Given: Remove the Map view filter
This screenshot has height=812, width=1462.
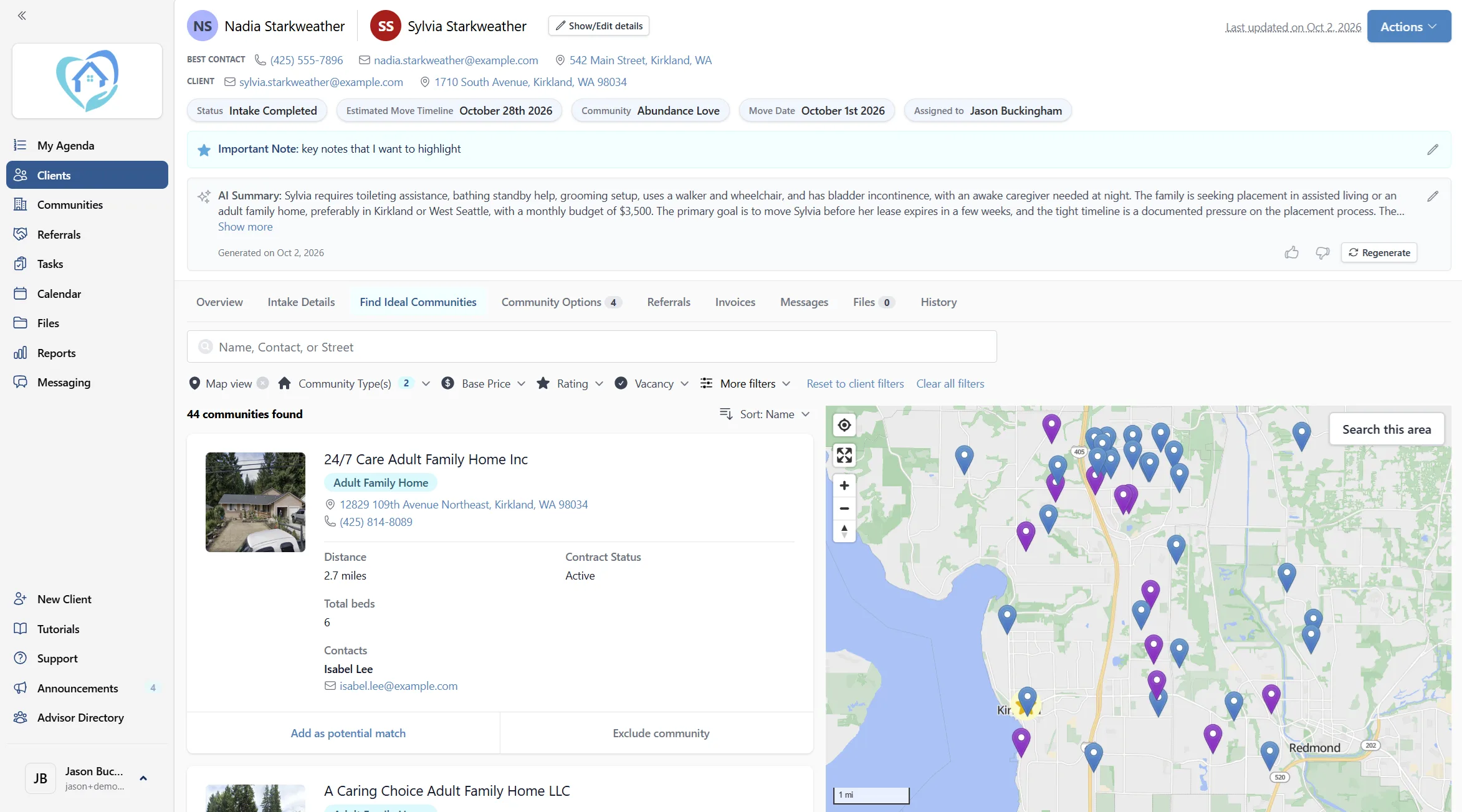Looking at the screenshot, I should click(x=263, y=383).
